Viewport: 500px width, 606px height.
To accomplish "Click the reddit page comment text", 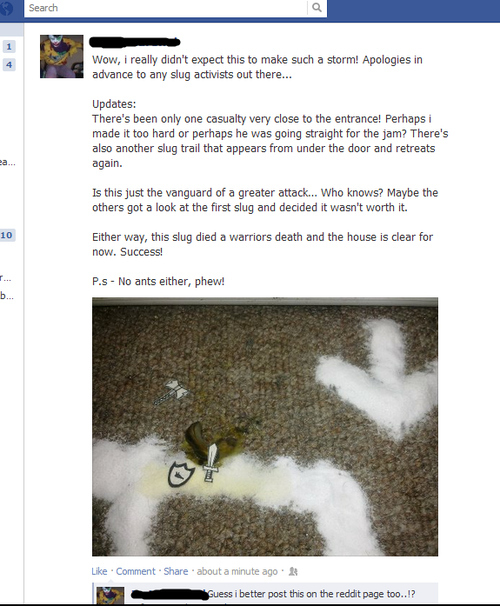I will tap(311, 594).
